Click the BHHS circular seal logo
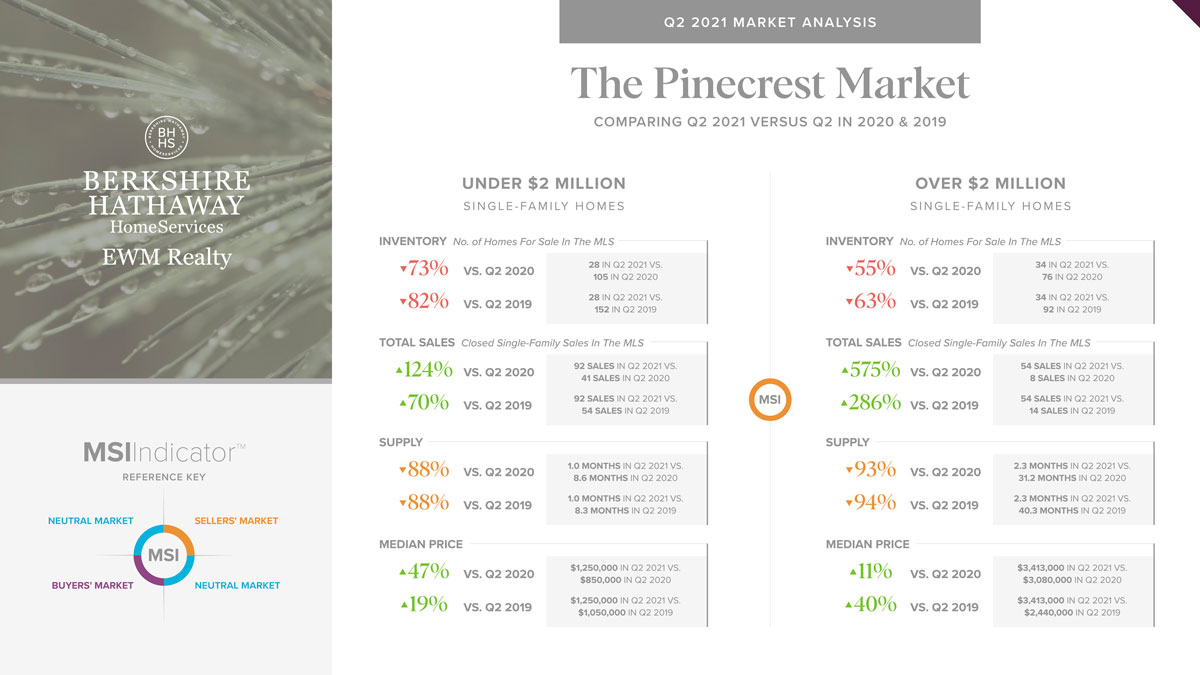 coord(166,141)
